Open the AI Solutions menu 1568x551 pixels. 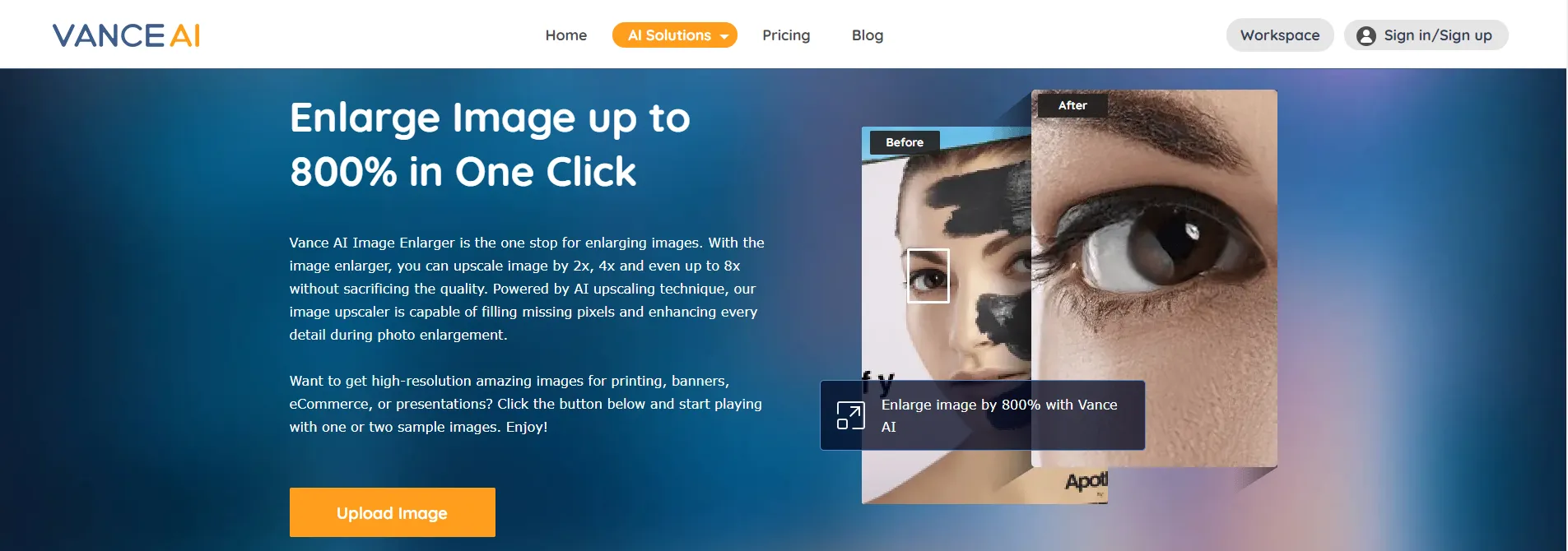pos(674,35)
